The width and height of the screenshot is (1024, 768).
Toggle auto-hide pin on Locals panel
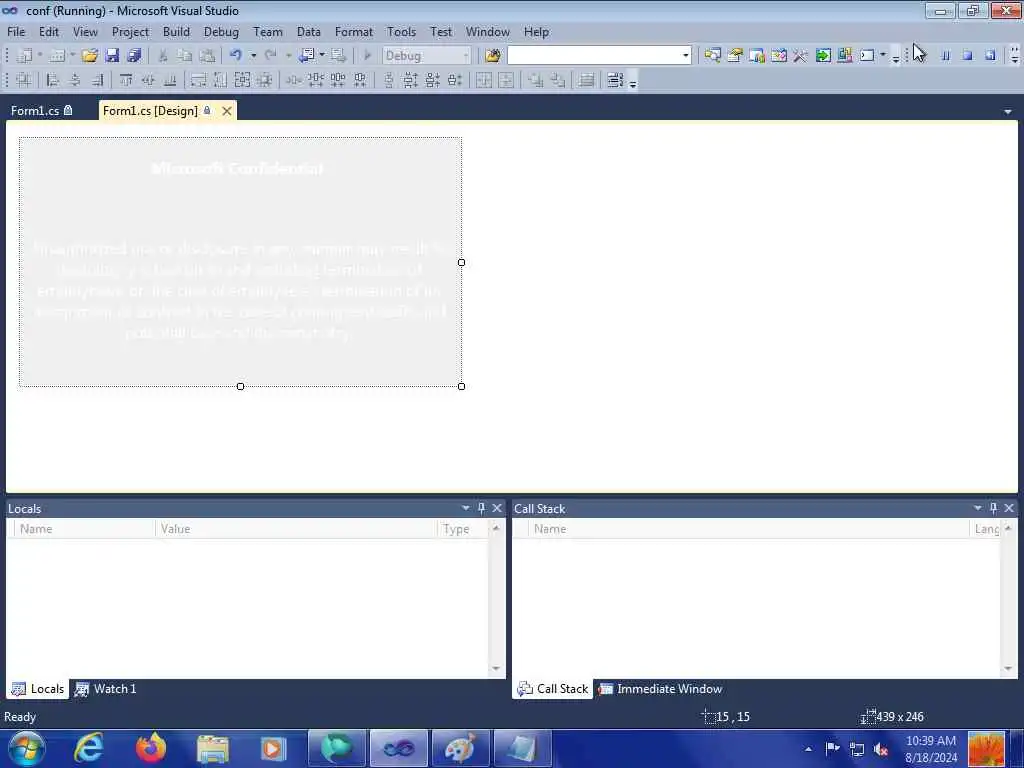[481, 508]
